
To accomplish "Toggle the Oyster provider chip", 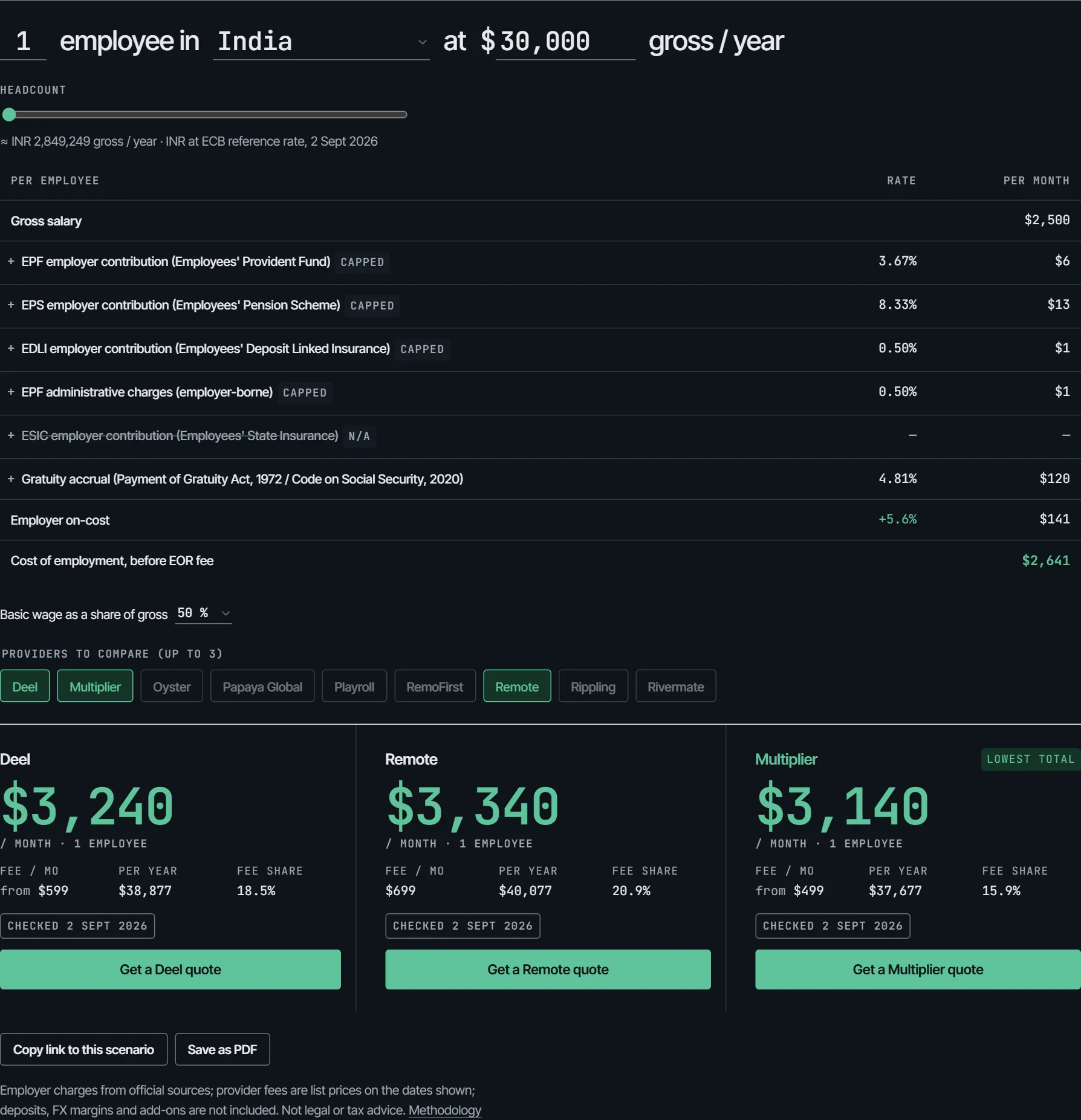I will point(172,687).
